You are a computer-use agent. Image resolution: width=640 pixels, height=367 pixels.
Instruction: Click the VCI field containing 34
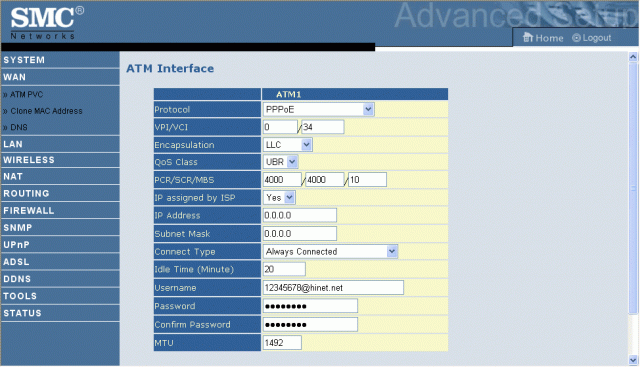click(x=322, y=127)
